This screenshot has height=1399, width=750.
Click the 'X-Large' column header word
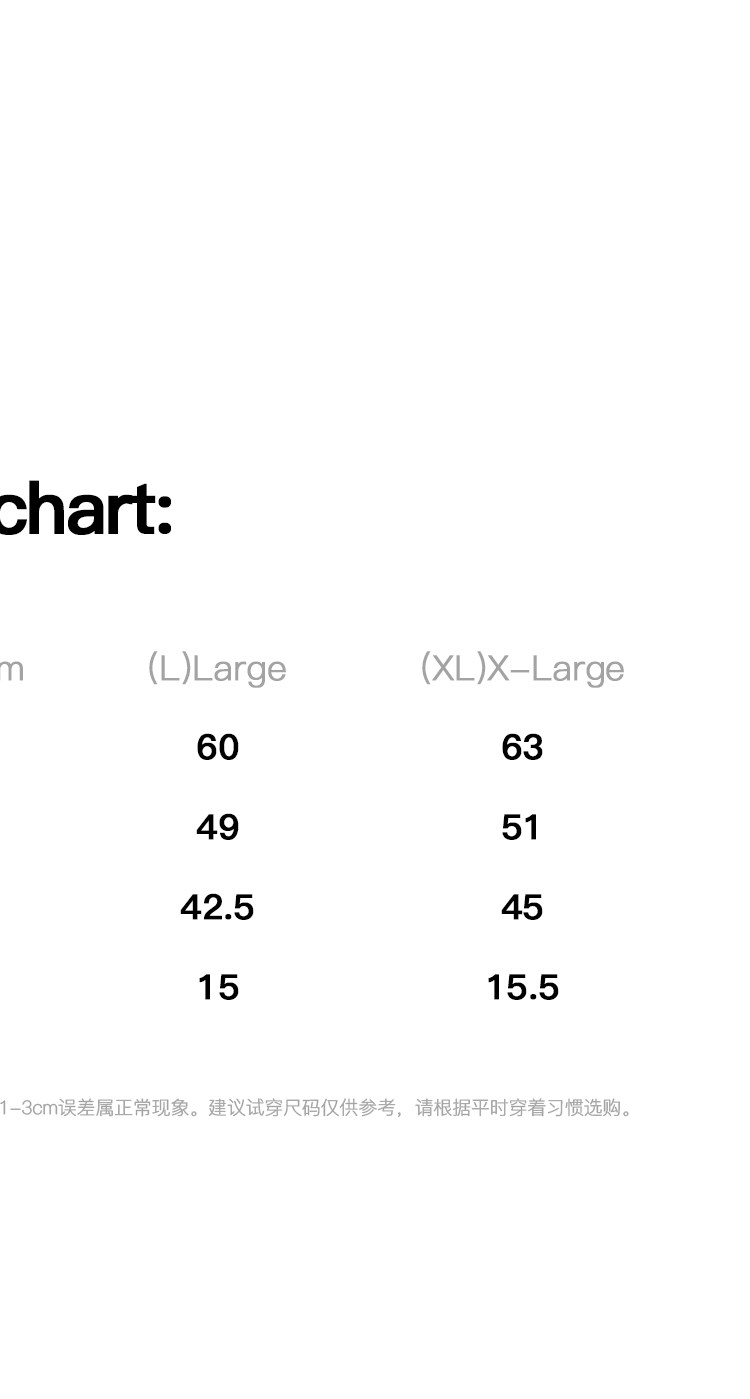click(x=555, y=670)
